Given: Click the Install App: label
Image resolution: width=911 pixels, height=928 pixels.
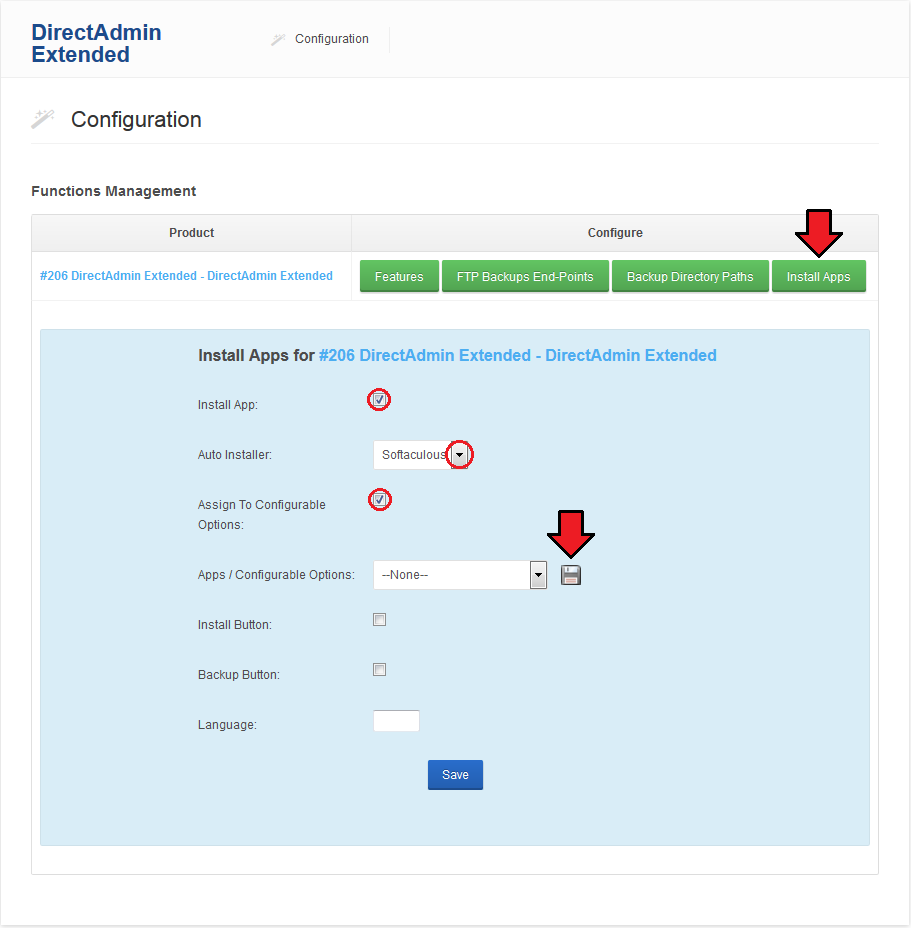Looking at the screenshot, I should coord(228,405).
